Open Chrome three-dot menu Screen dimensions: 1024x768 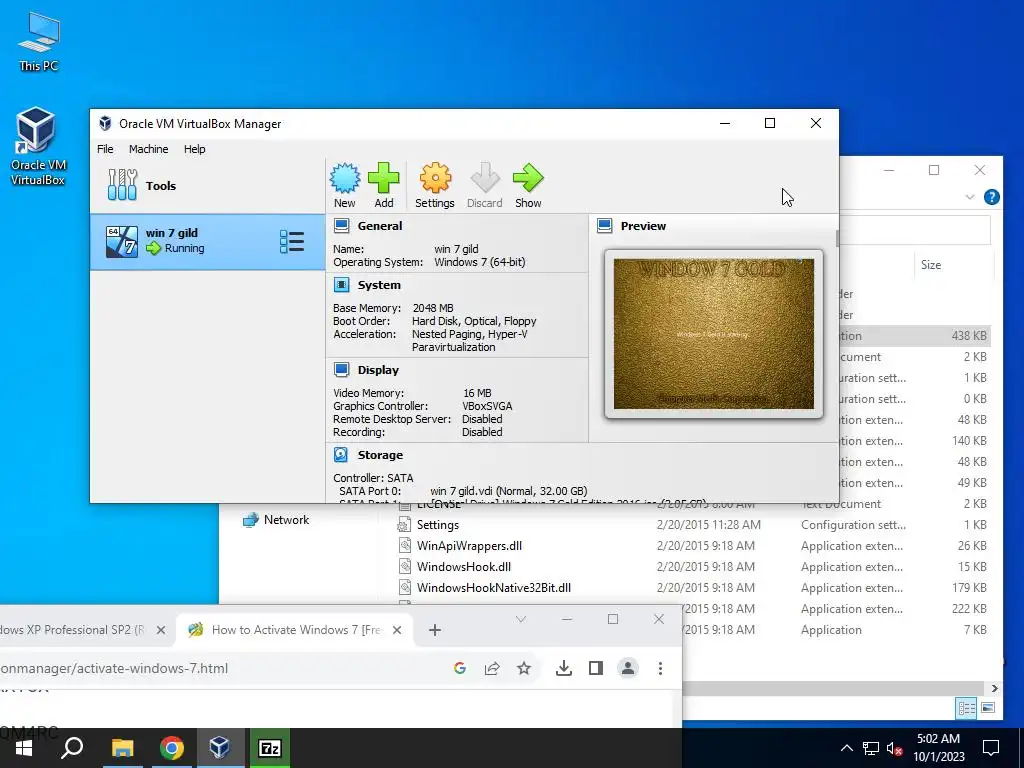click(660, 668)
